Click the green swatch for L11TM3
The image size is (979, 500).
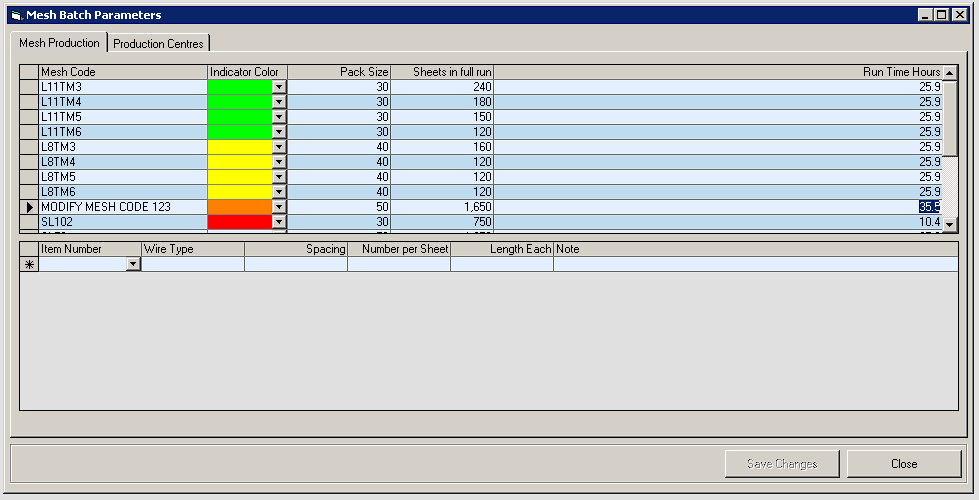pos(240,87)
